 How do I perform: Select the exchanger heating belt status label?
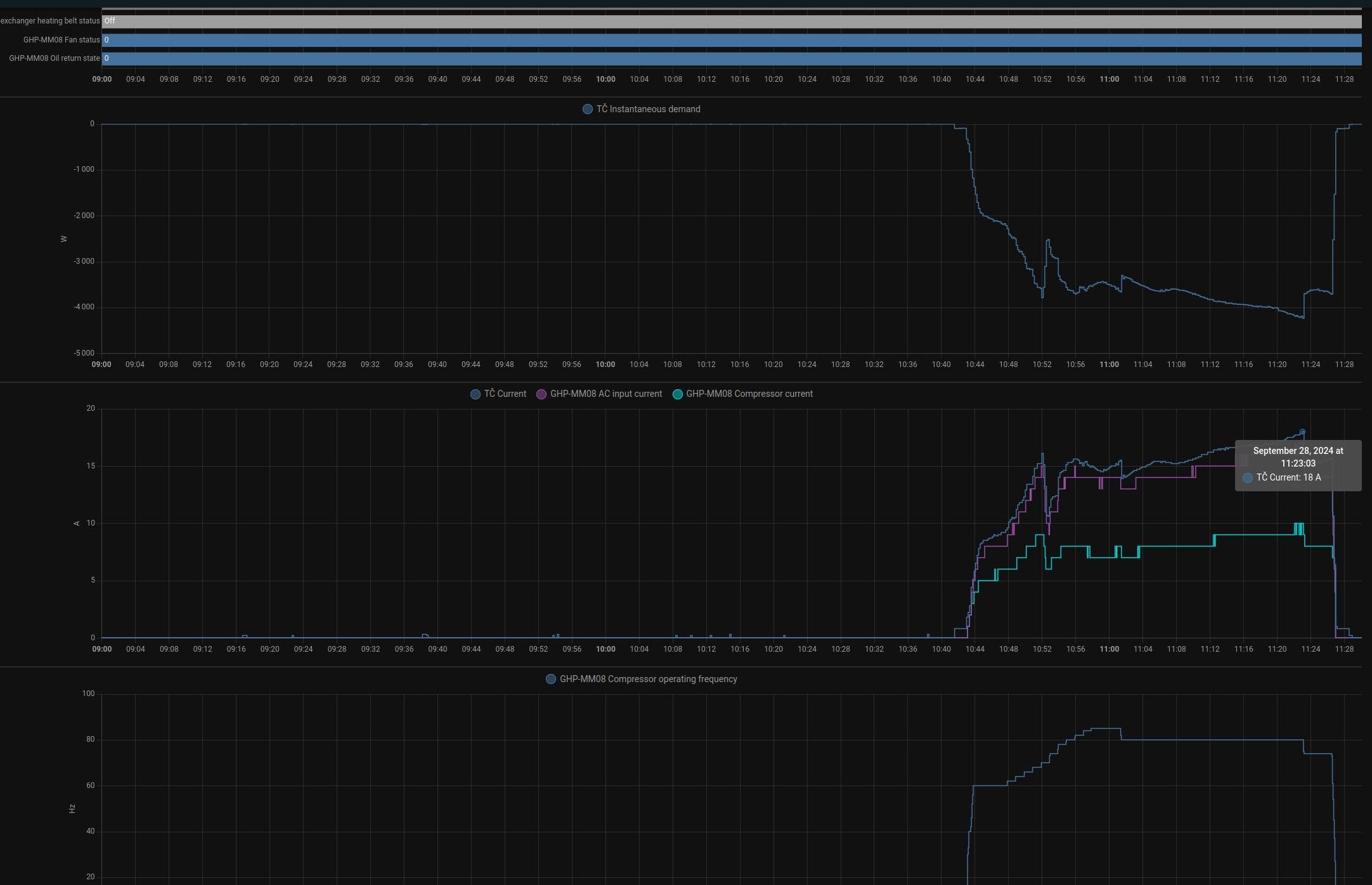pos(50,21)
